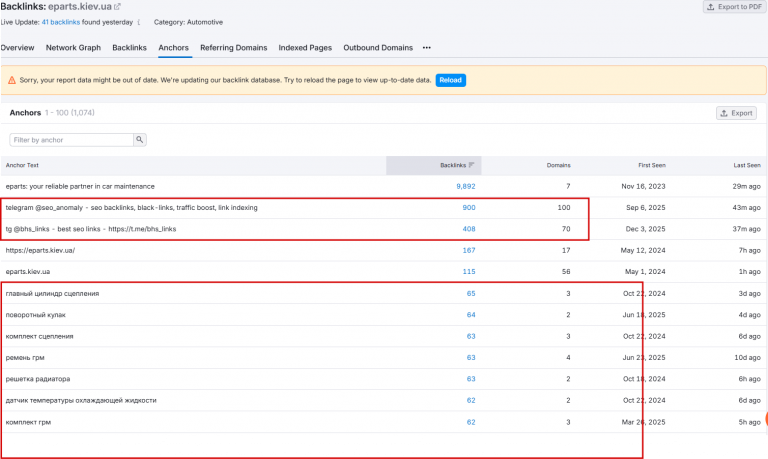Click the warning triangle icon in banner
The width and height of the screenshot is (768, 459).
pos(12,80)
